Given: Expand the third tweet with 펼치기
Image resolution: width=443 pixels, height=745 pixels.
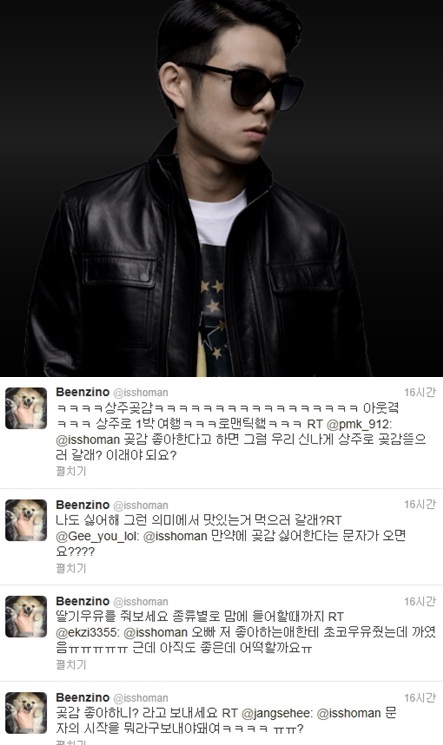Looking at the screenshot, I should coord(71,664).
